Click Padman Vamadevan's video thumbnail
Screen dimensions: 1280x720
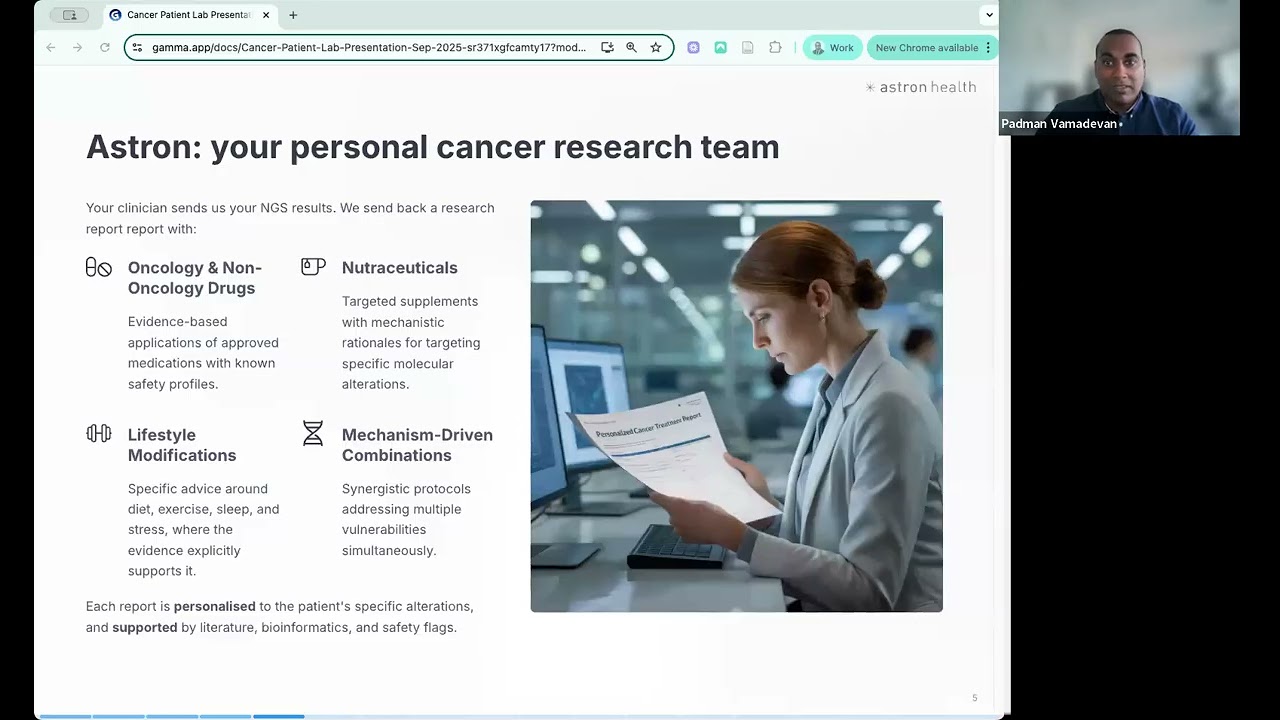(1119, 67)
